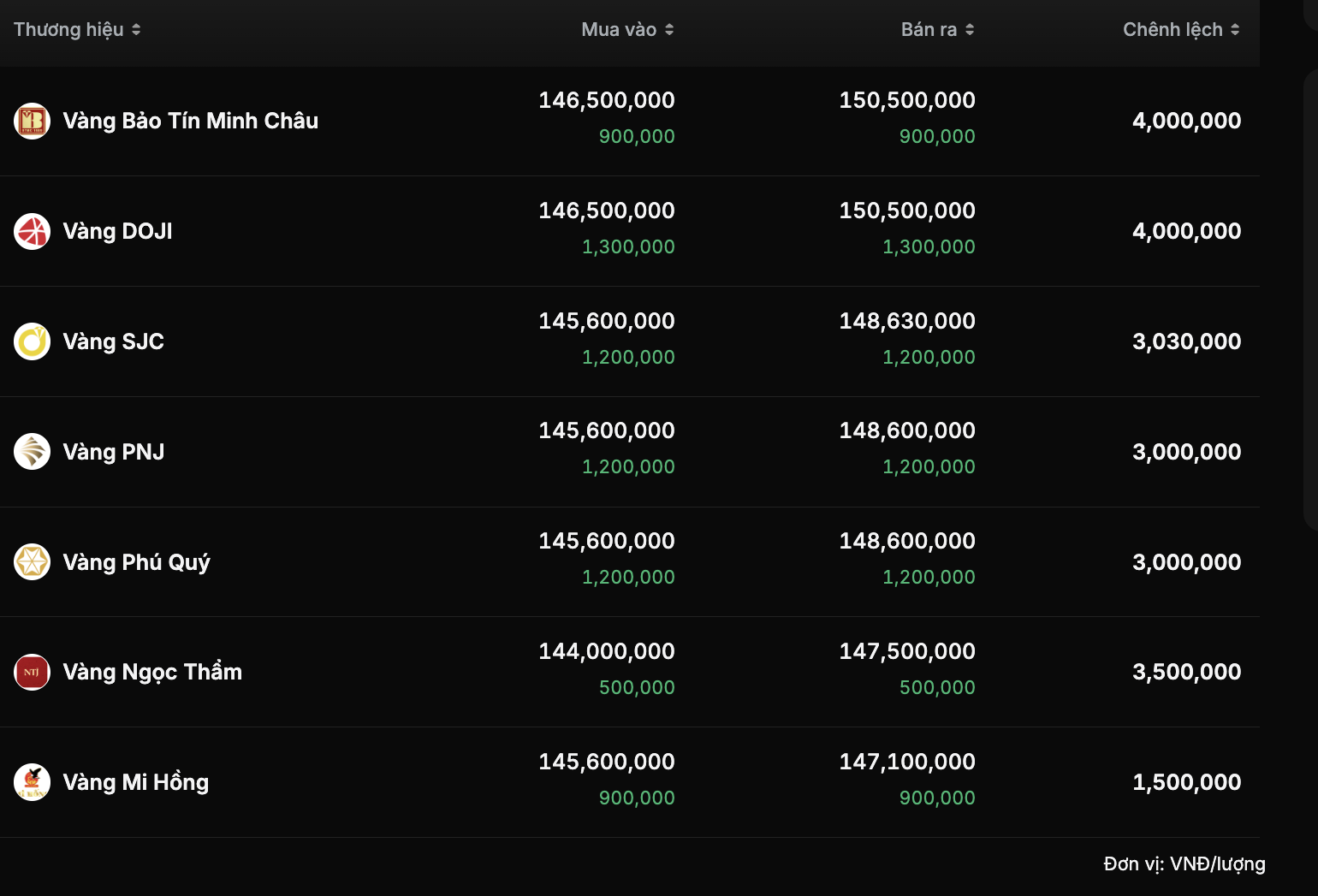Viewport: 1318px width, 896px height.
Task: Click Ngọc Thẩm buy change 500,000
Action: click(637, 687)
